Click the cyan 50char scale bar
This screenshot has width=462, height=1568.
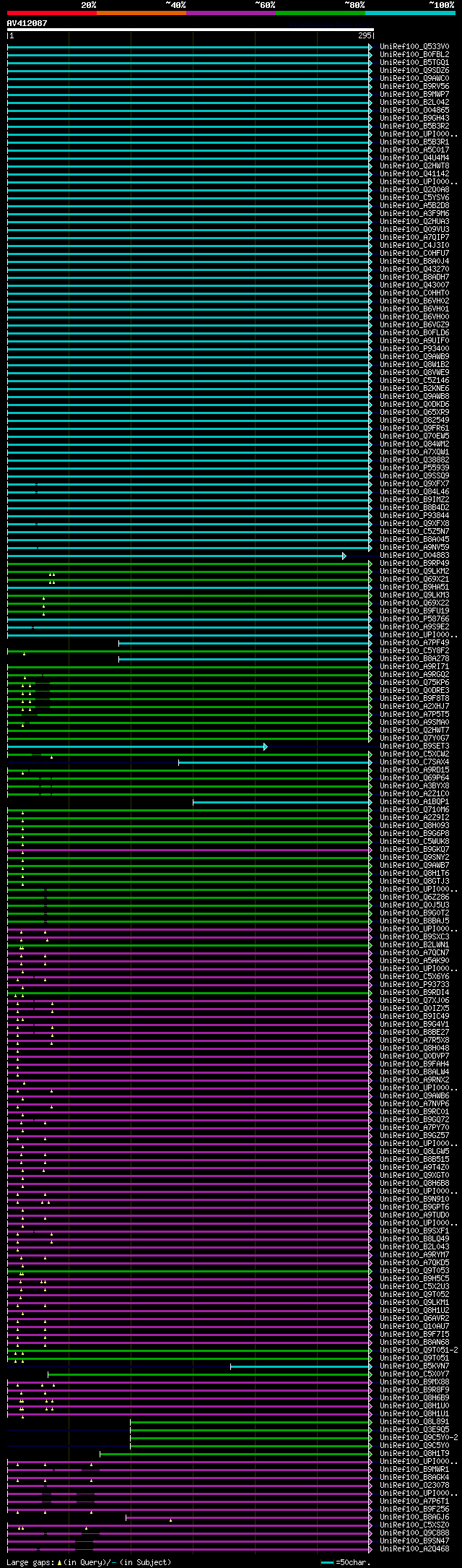click(328, 1562)
